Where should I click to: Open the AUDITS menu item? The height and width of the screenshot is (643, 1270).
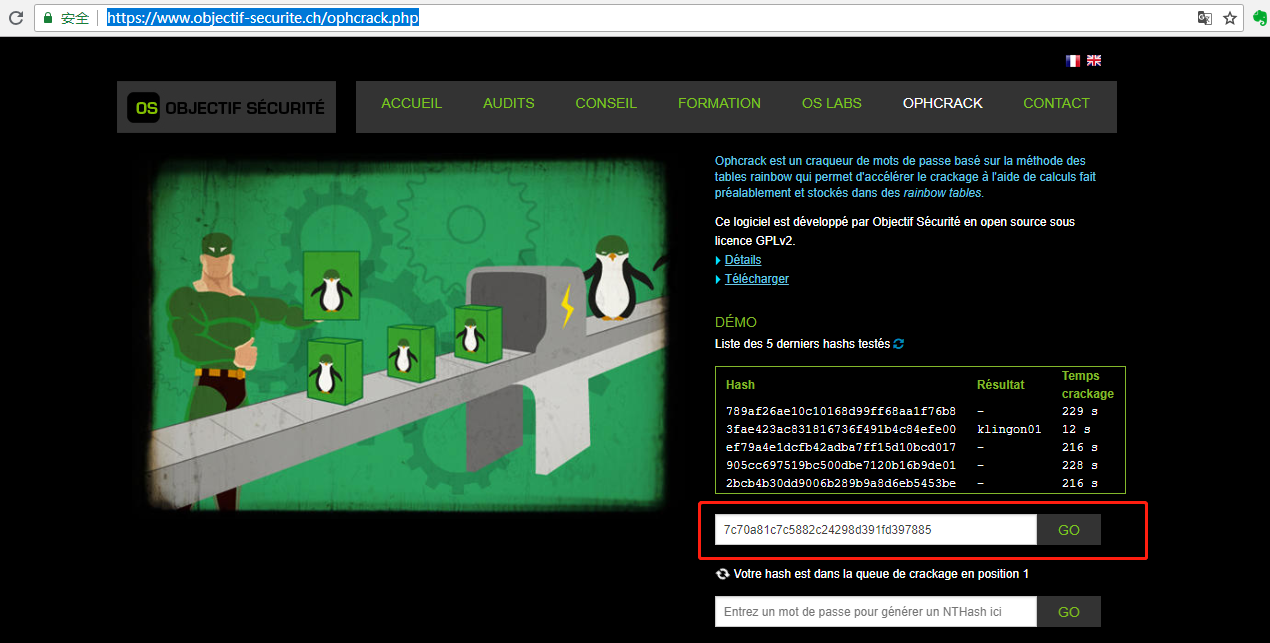508,103
